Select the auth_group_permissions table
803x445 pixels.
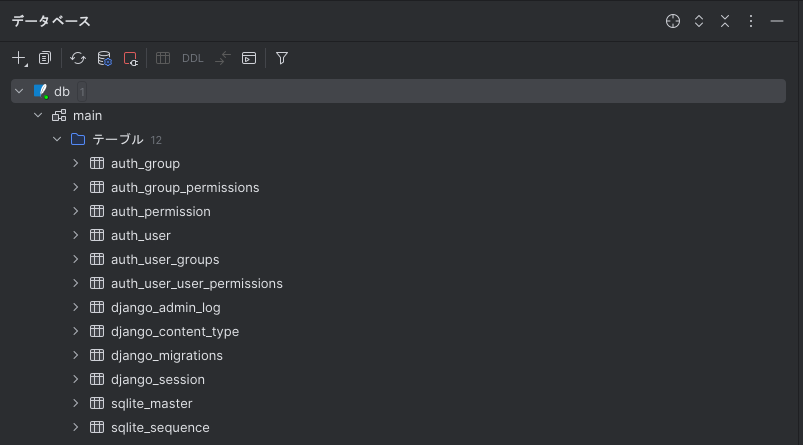click(185, 187)
